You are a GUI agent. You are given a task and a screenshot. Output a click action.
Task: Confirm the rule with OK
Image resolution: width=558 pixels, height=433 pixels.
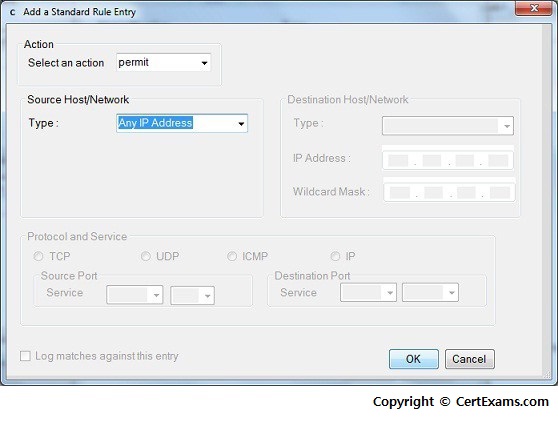(414, 359)
